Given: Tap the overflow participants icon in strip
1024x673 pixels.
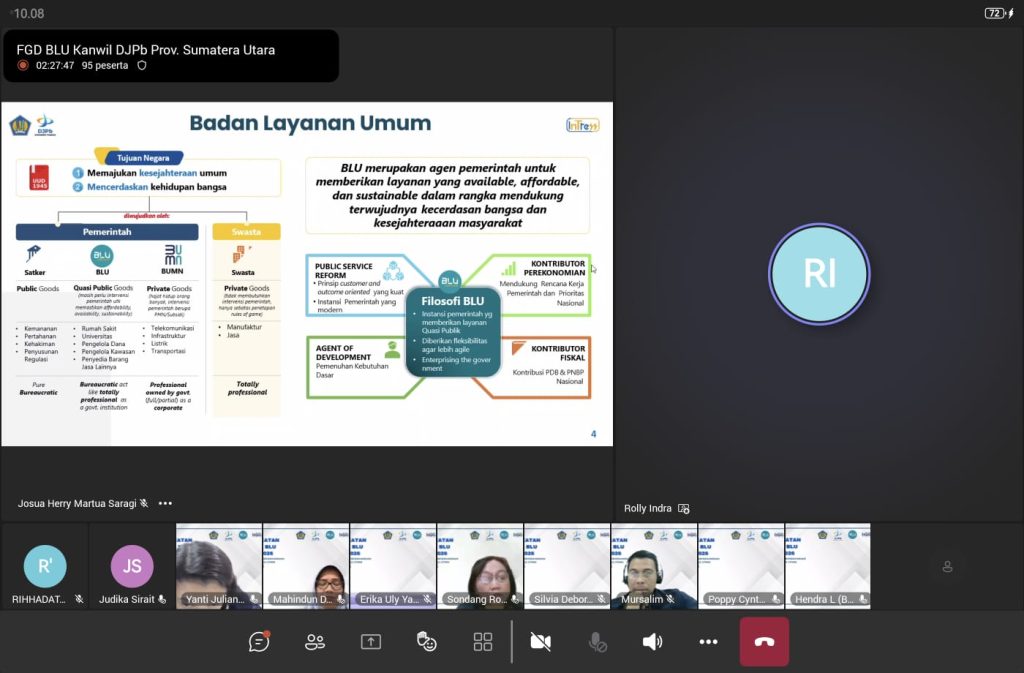Looking at the screenshot, I should 947,567.
